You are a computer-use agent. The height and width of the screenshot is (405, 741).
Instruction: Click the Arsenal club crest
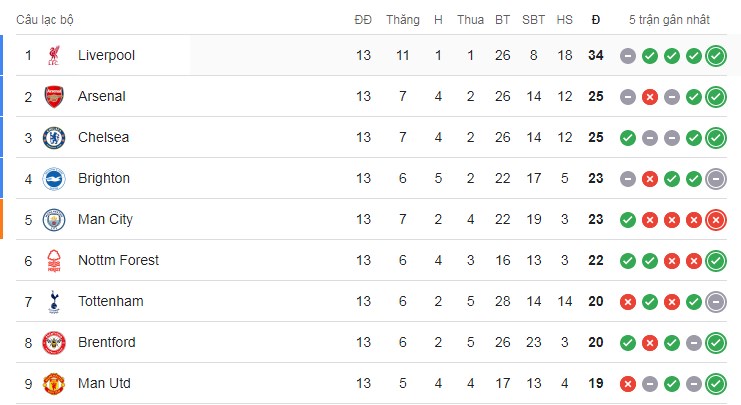pos(53,97)
